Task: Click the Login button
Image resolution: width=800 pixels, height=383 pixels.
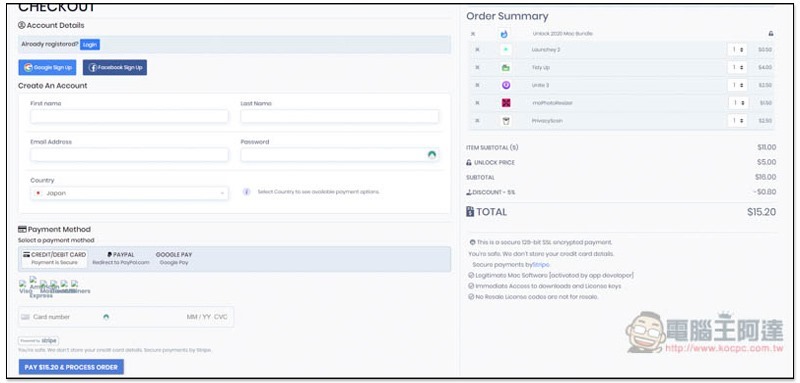Action: coord(90,44)
